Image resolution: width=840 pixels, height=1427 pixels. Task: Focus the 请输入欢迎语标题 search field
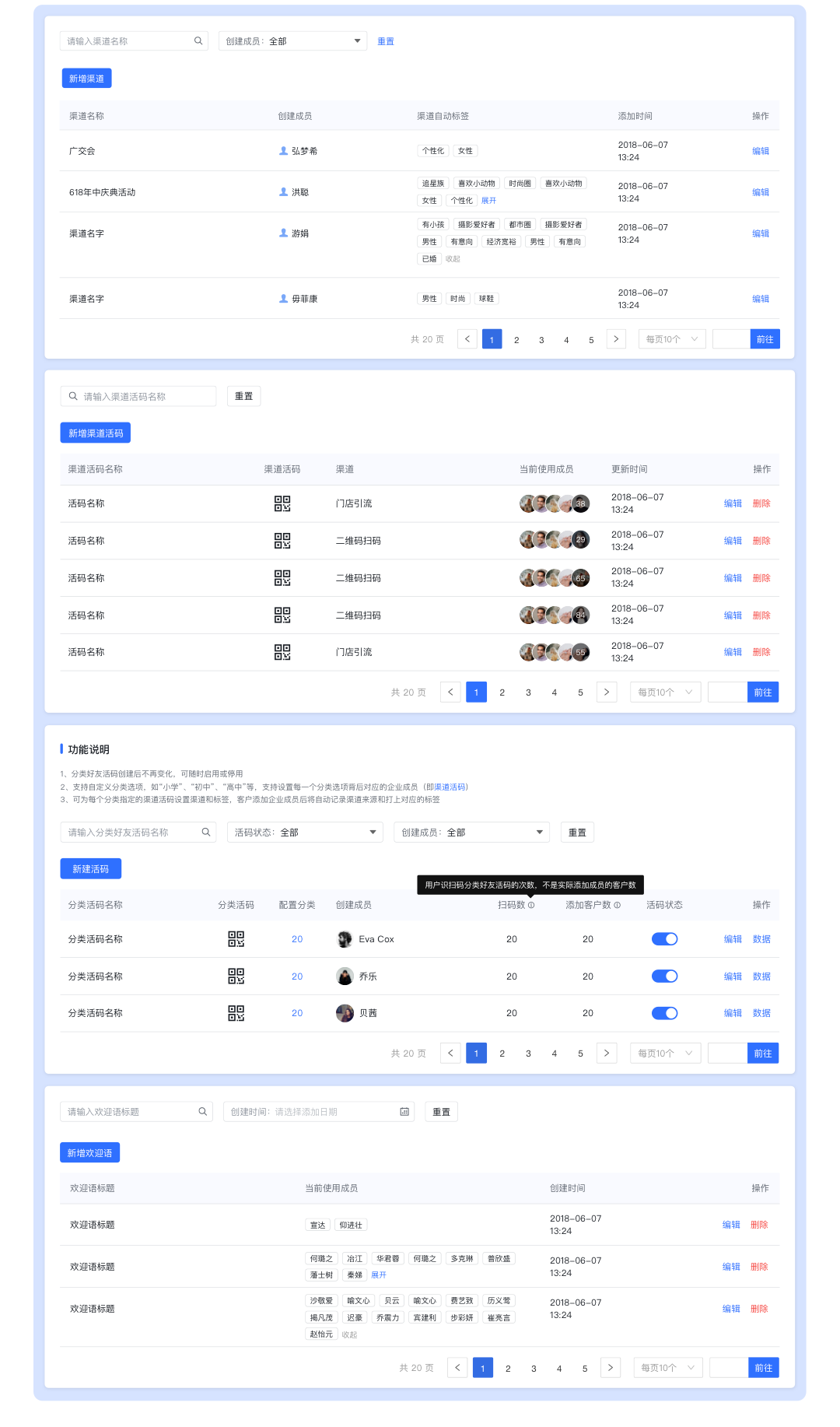[128, 1112]
